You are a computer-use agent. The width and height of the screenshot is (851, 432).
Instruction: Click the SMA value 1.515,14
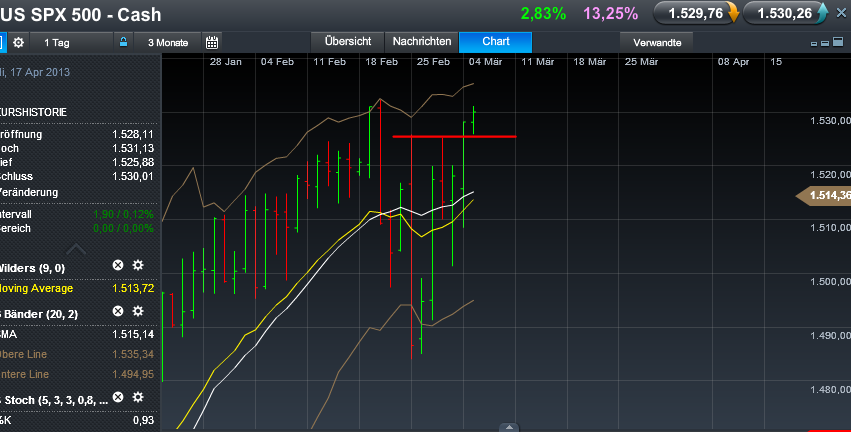(133, 334)
